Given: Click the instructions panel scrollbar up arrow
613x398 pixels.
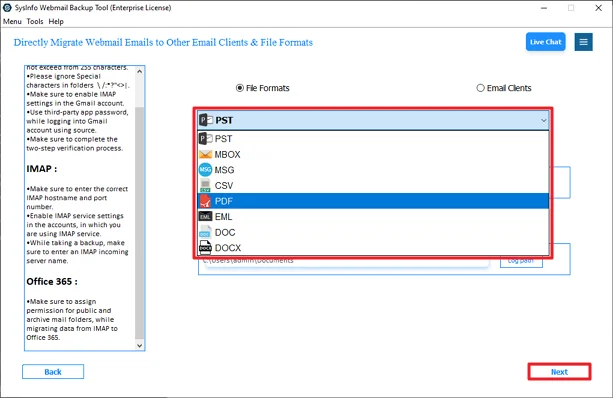Looking at the screenshot, I should 140,72.
